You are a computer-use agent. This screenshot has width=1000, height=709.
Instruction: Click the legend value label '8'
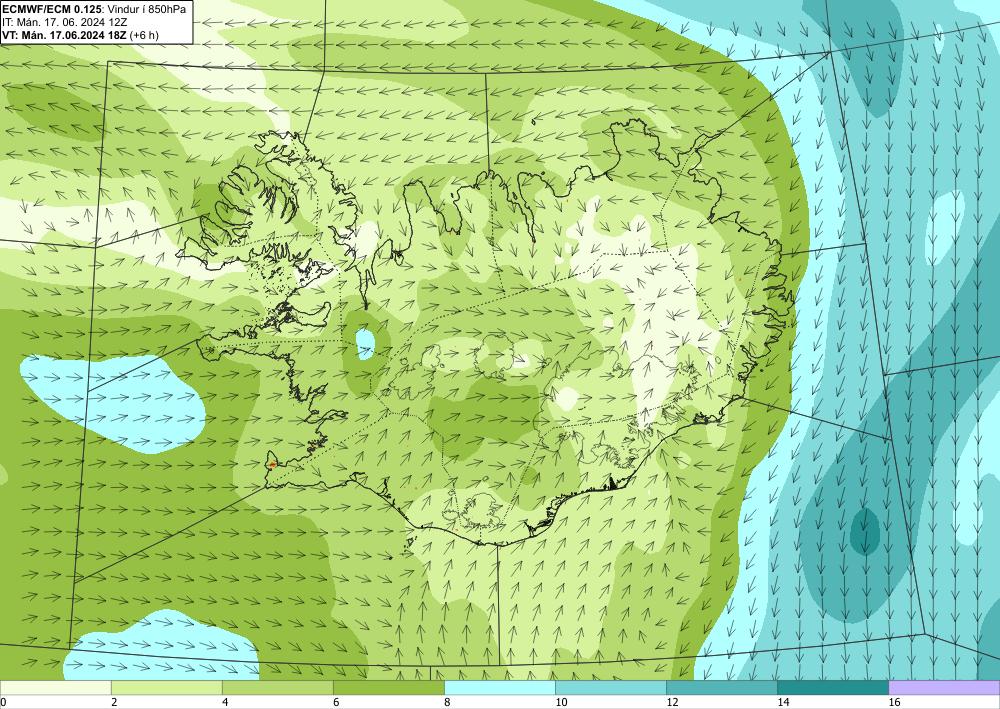tap(447, 702)
